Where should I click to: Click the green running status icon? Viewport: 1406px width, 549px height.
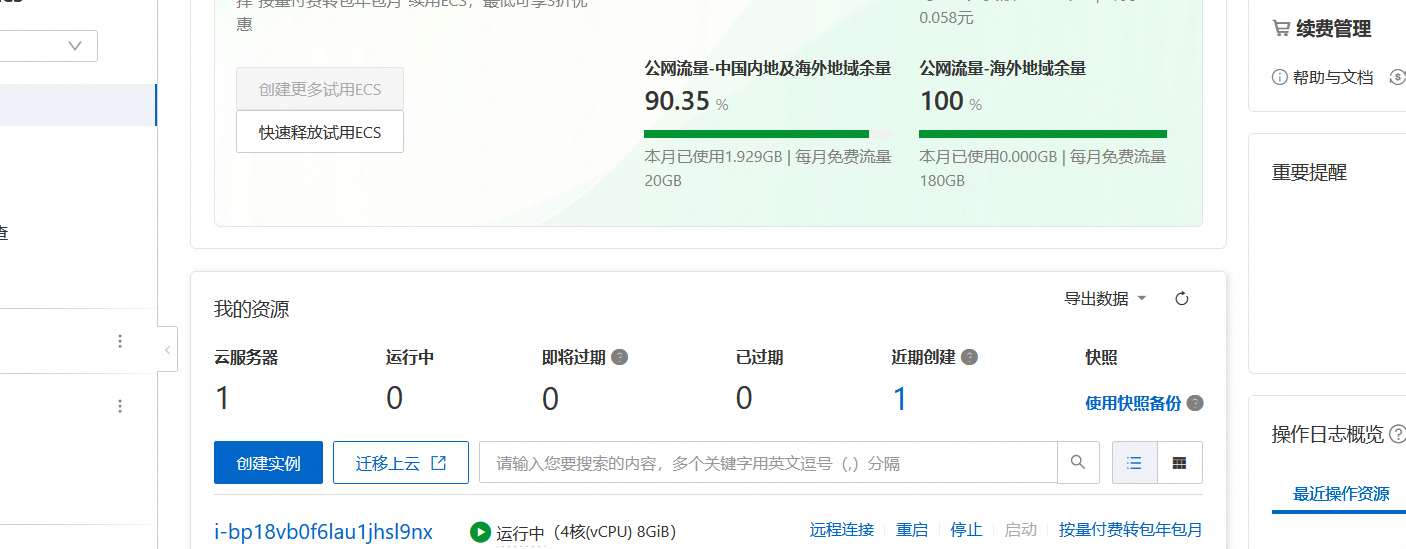(x=480, y=532)
